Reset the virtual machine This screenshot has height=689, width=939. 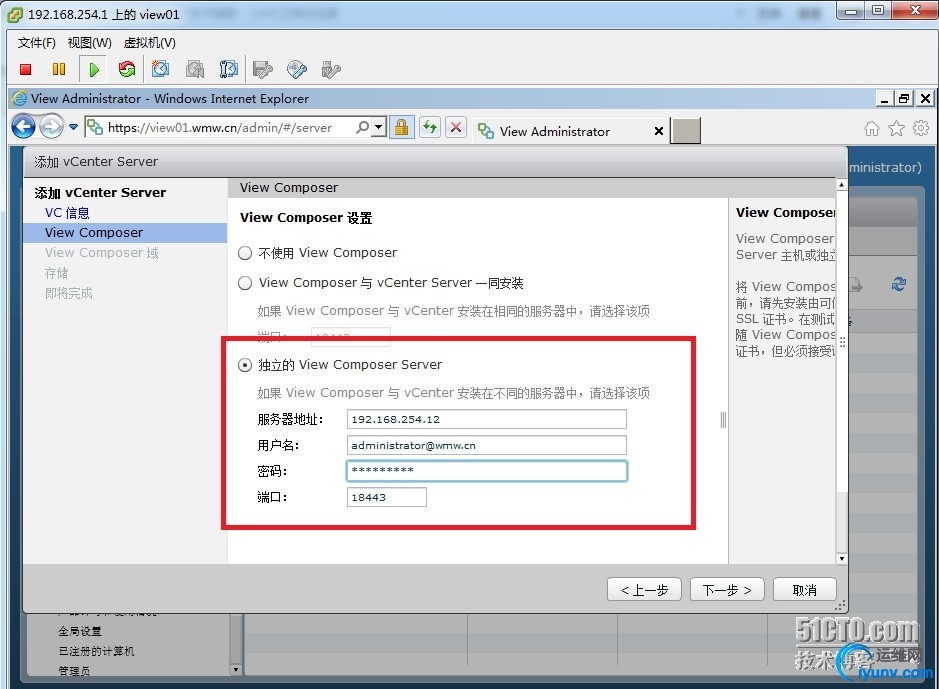point(126,69)
